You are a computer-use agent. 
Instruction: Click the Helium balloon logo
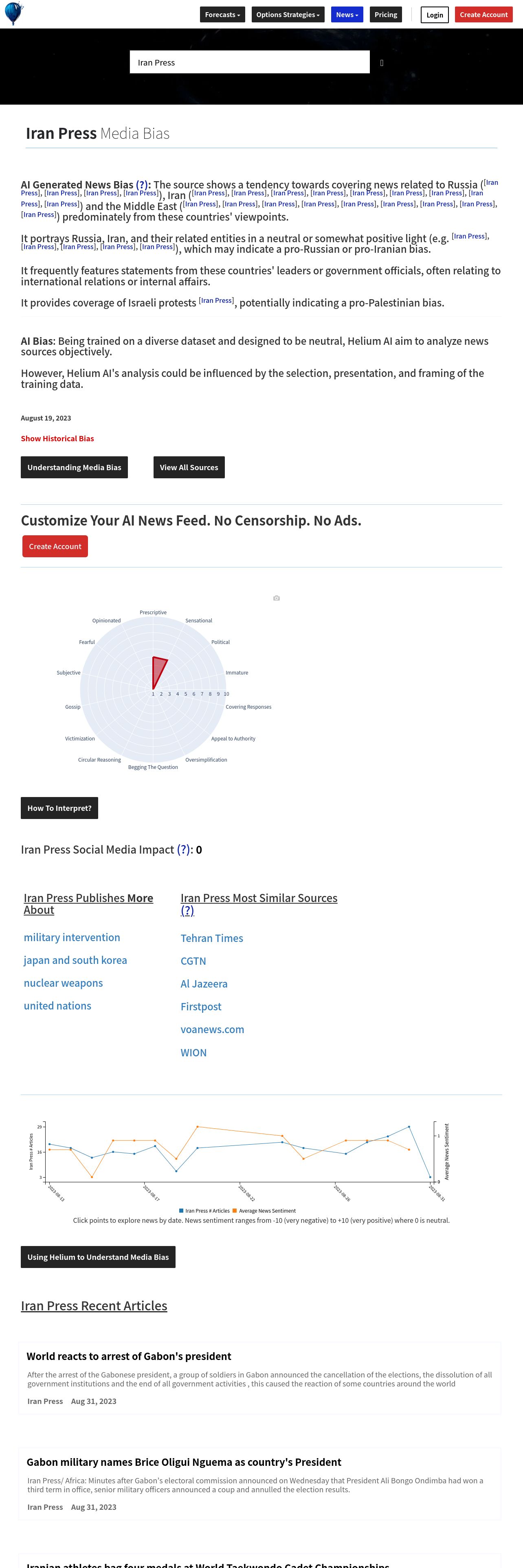[13, 13]
